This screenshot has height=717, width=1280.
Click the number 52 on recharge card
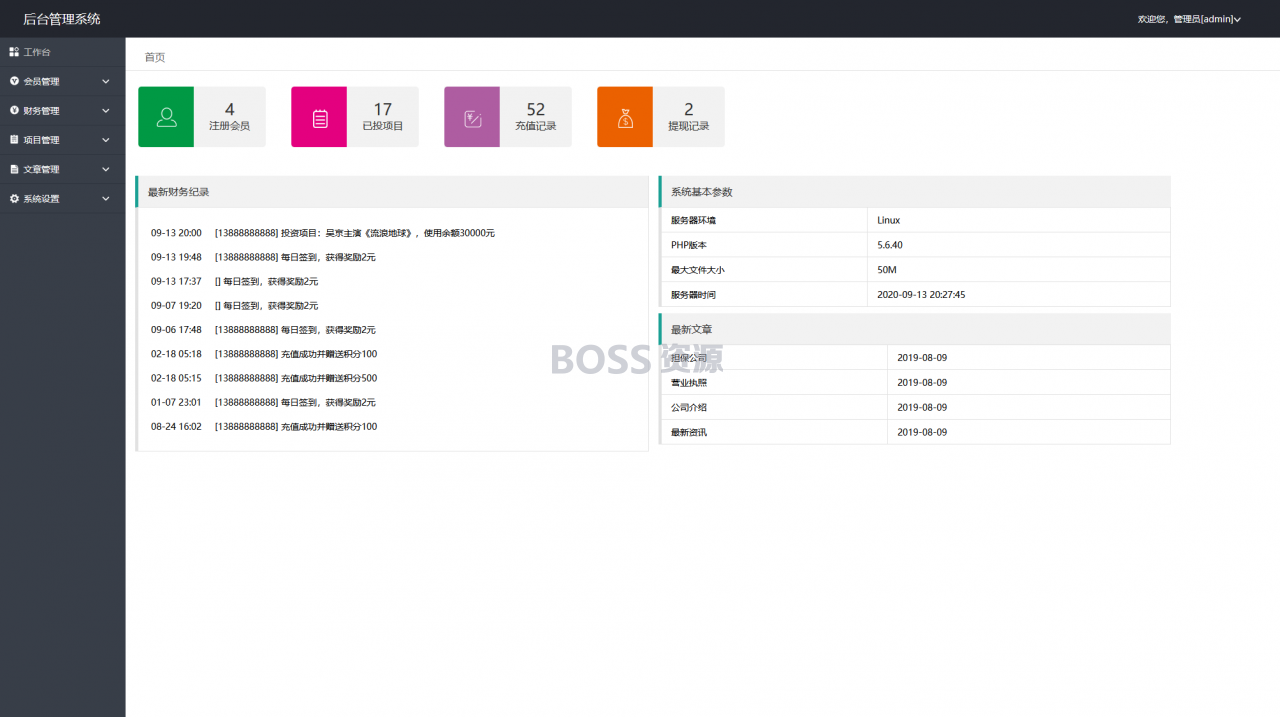pyautogui.click(x=536, y=109)
